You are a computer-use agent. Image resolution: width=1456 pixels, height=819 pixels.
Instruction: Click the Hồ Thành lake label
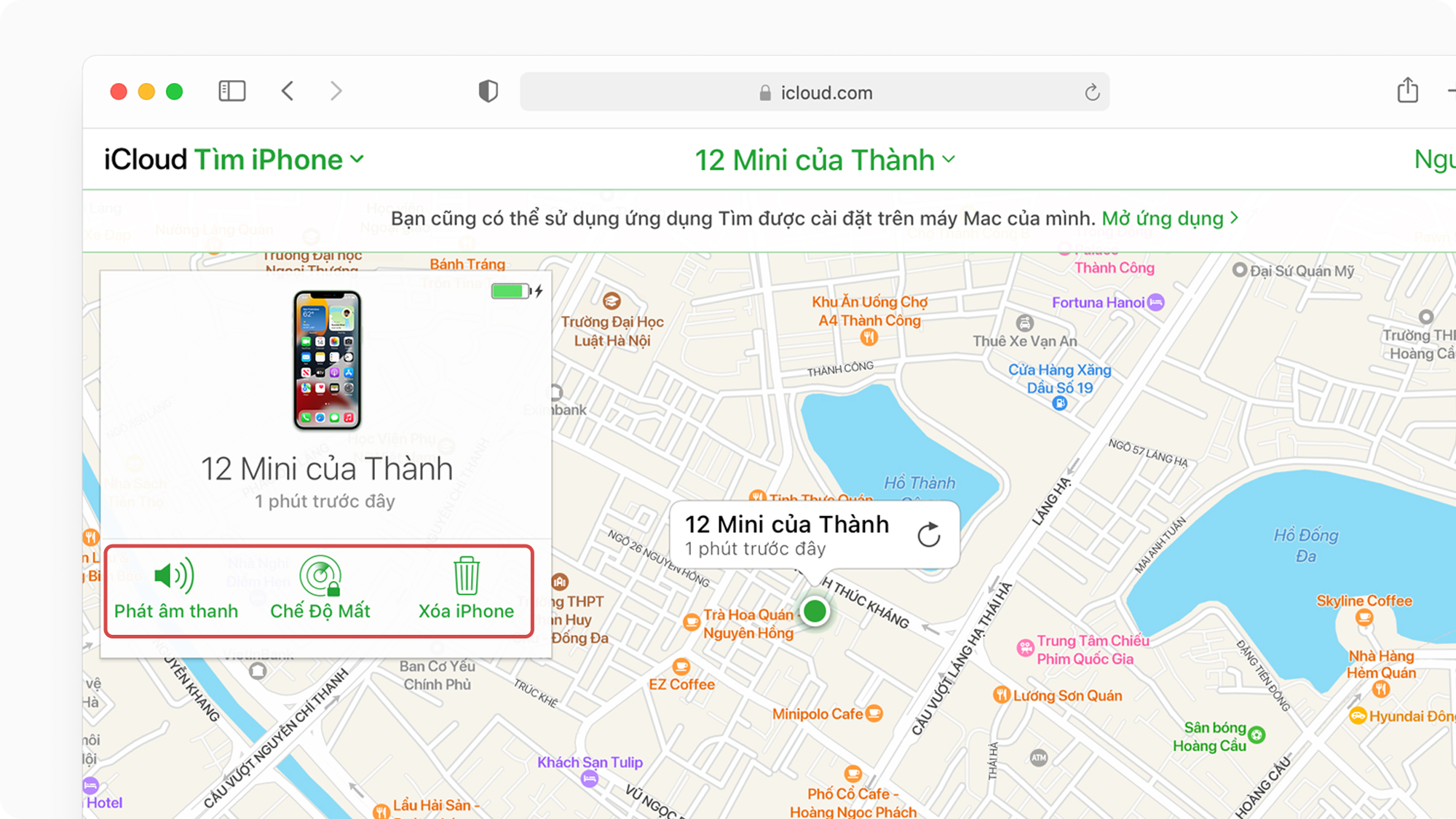919,483
